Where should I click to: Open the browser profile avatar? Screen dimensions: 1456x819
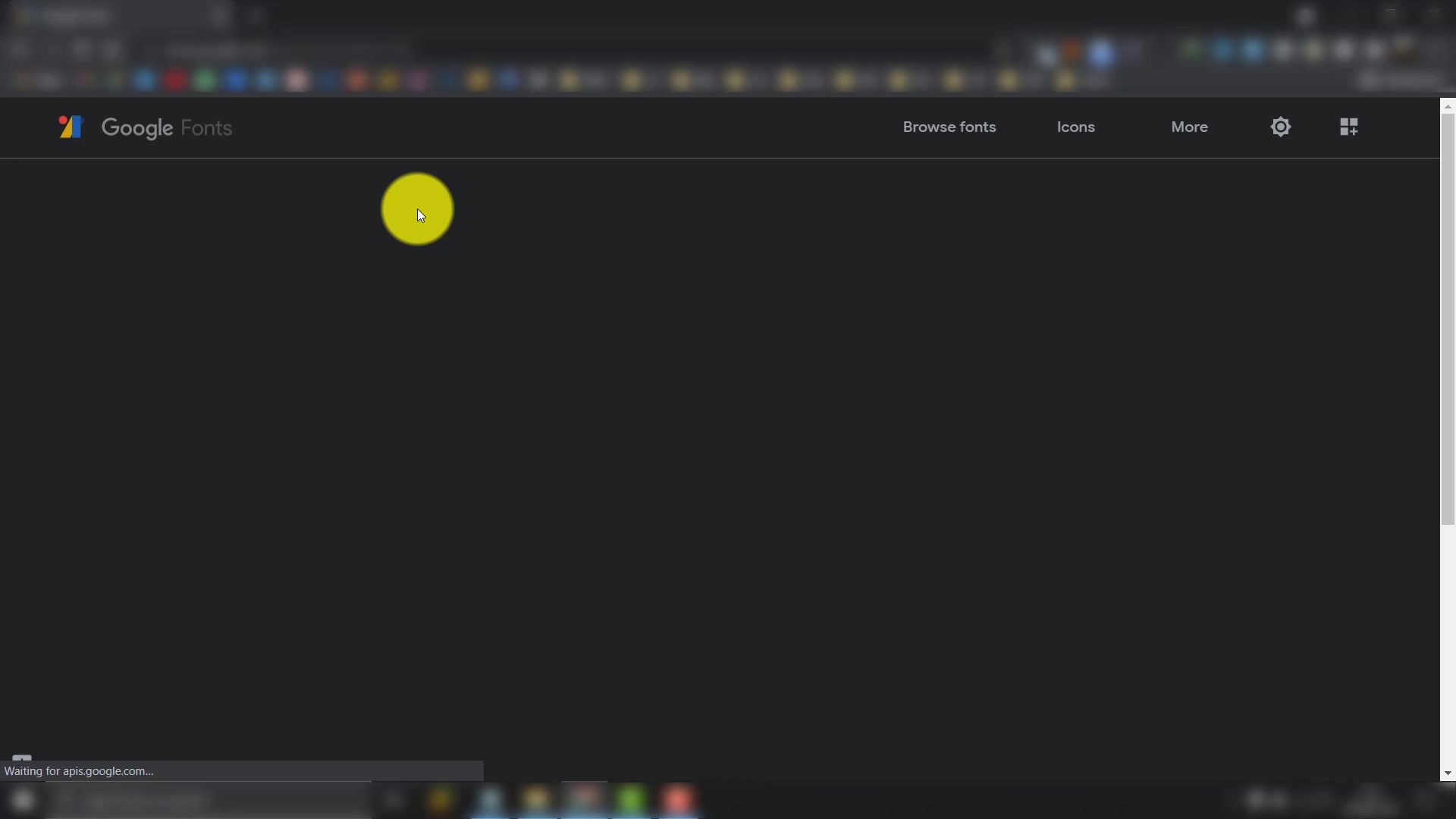point(1404,50)
